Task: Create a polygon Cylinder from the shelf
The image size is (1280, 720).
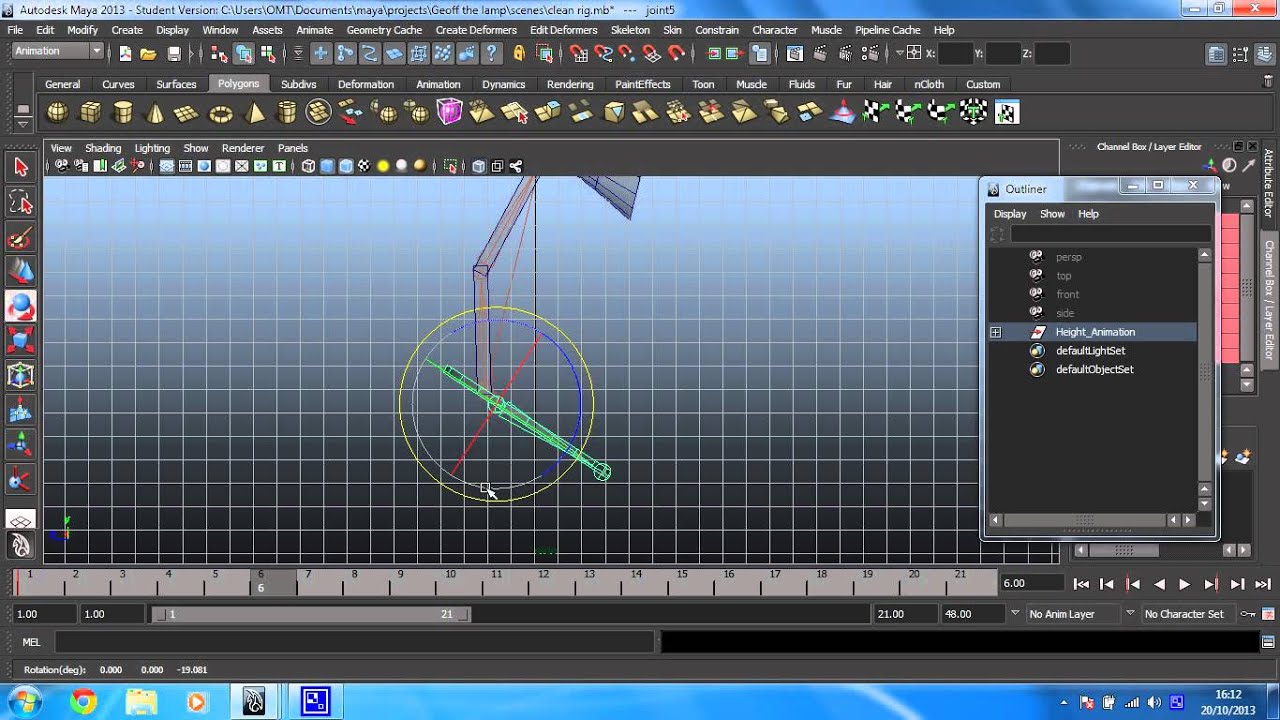Action: click(123, 112)
